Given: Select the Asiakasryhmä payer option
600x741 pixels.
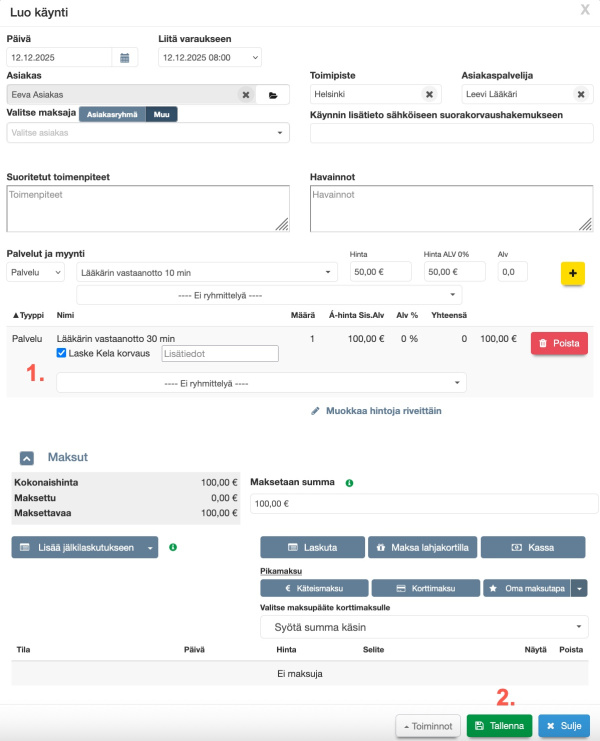Looking at the screenshot, I should tap(112, 114).
